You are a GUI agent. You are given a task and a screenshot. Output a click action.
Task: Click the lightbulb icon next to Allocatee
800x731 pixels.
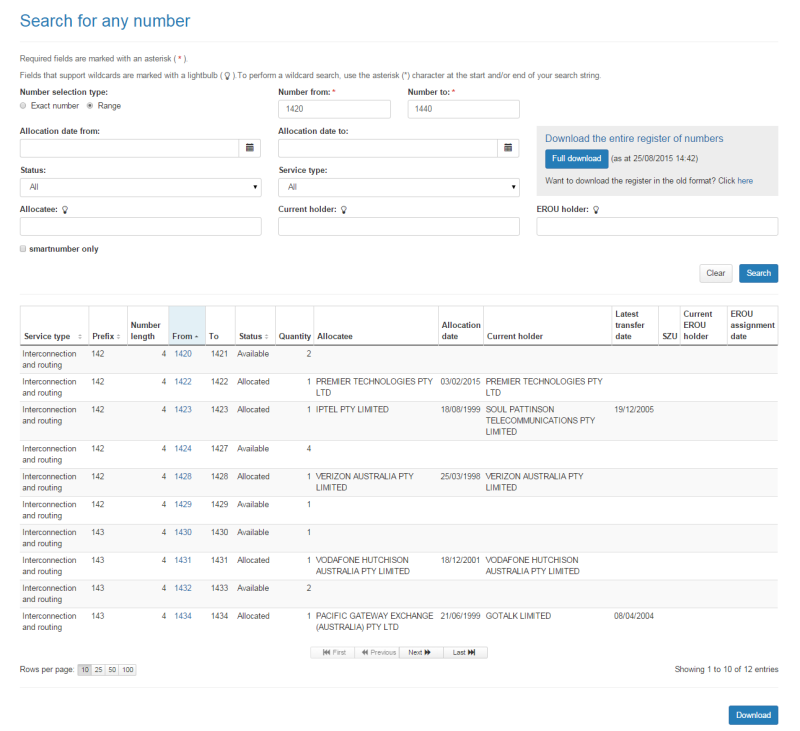point(65,210)
